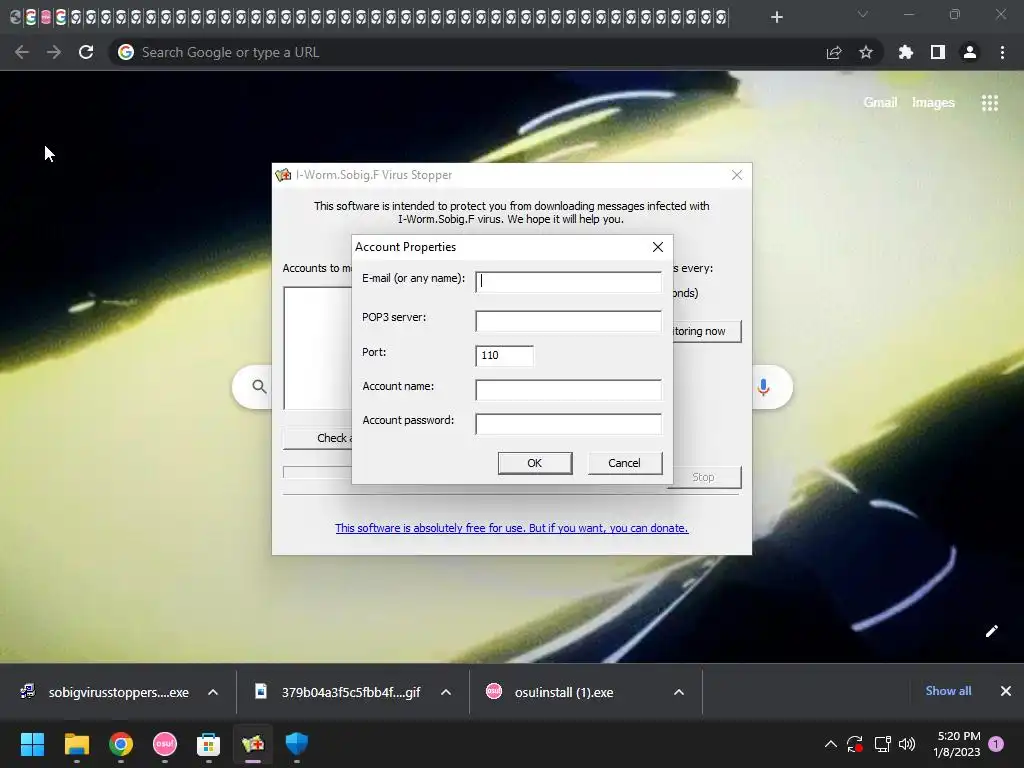Share this page via address bar icon
This screenshot has height=768, width=1024.
(x=834, y=52)
